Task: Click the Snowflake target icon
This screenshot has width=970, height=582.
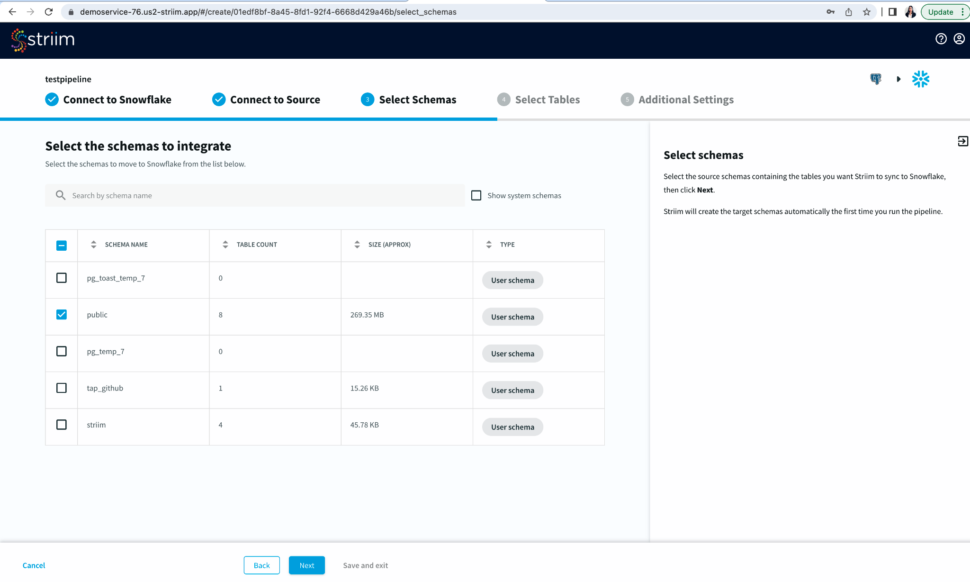Action: click(920, 79)
